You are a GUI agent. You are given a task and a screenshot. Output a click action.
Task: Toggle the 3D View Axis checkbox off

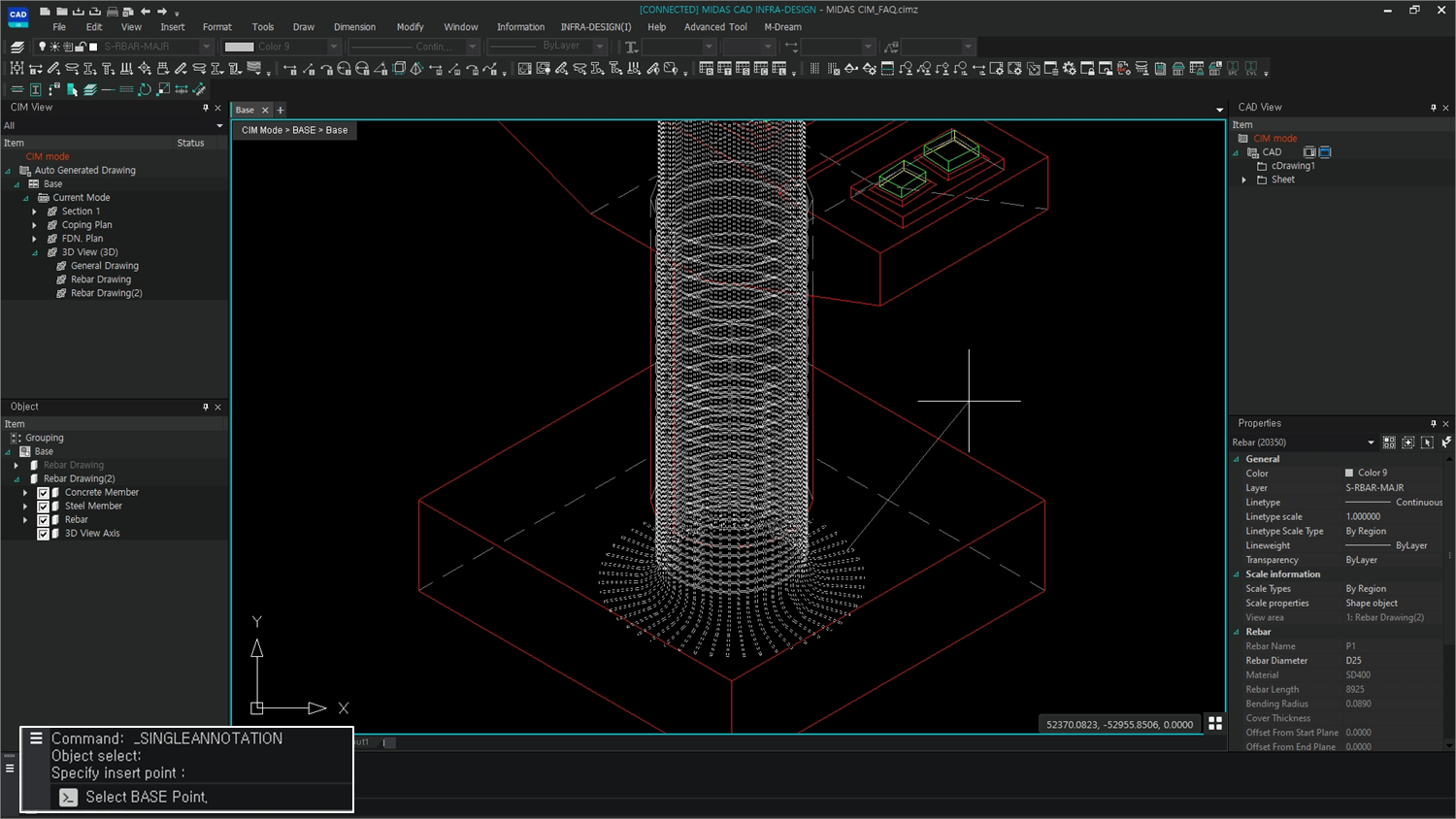point(43,533)
